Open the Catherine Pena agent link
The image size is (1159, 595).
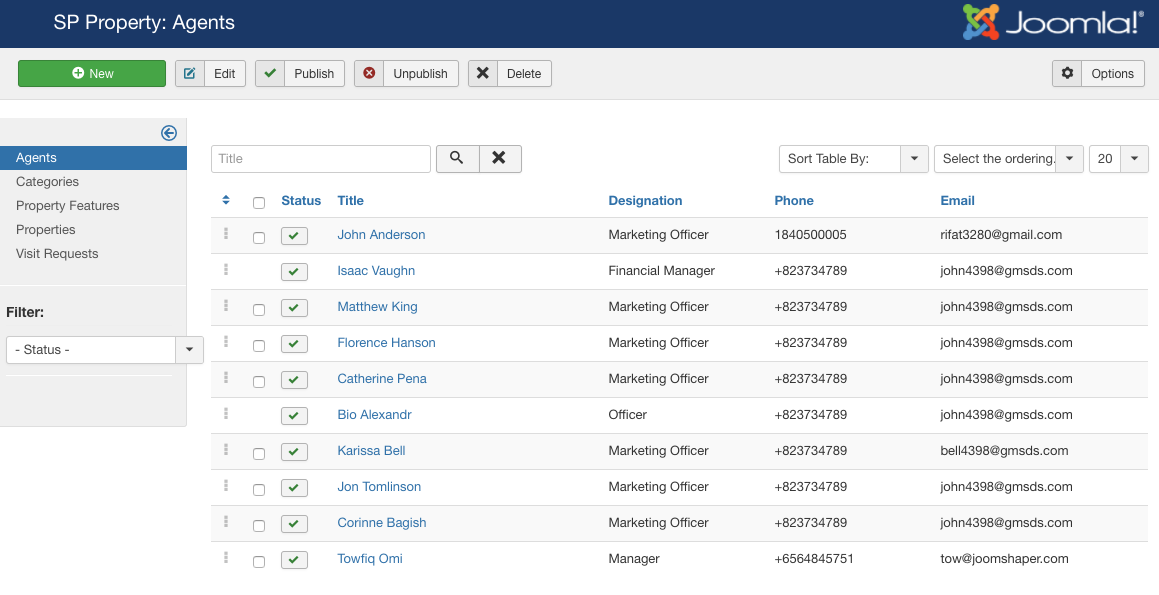click(382, 379)
